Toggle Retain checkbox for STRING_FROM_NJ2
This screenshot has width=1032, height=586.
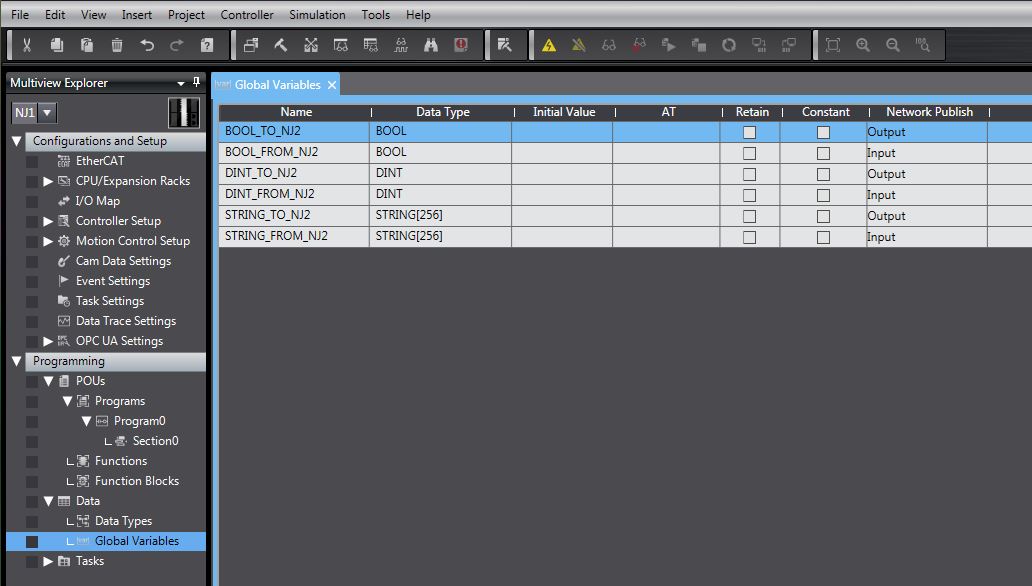749,238
